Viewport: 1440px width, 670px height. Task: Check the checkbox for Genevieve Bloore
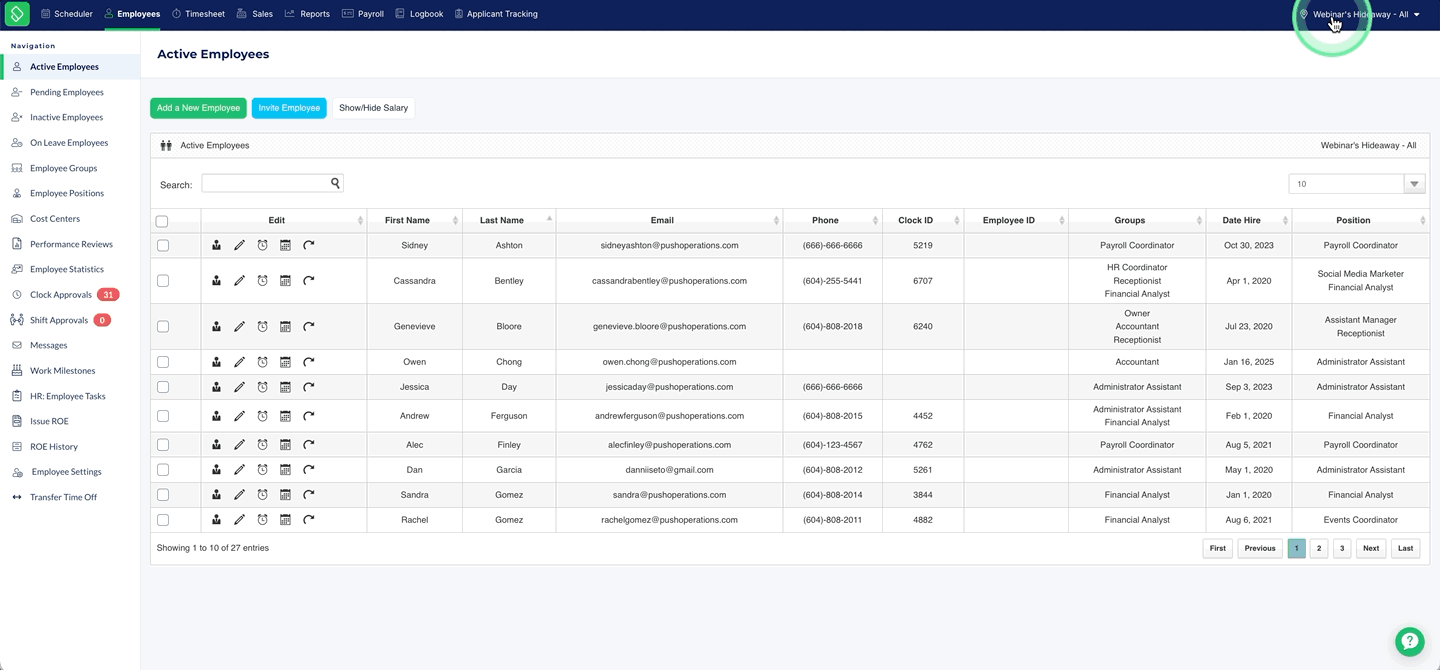[163, 326]
